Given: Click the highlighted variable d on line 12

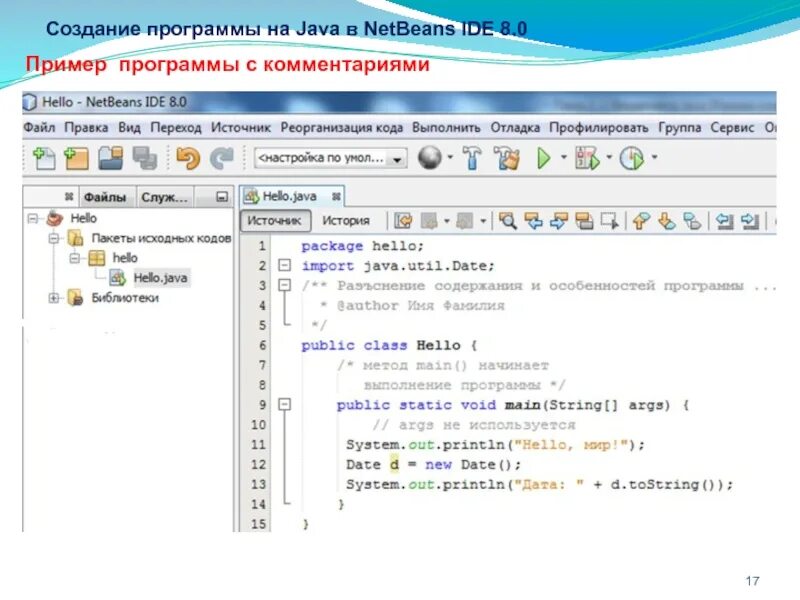Looking at the screenshot, I should pos(394,465).
